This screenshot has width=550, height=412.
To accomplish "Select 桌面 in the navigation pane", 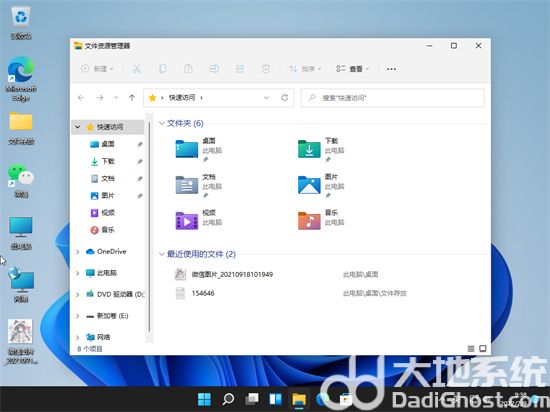I will pyautogui.click(x=108, y=144).
